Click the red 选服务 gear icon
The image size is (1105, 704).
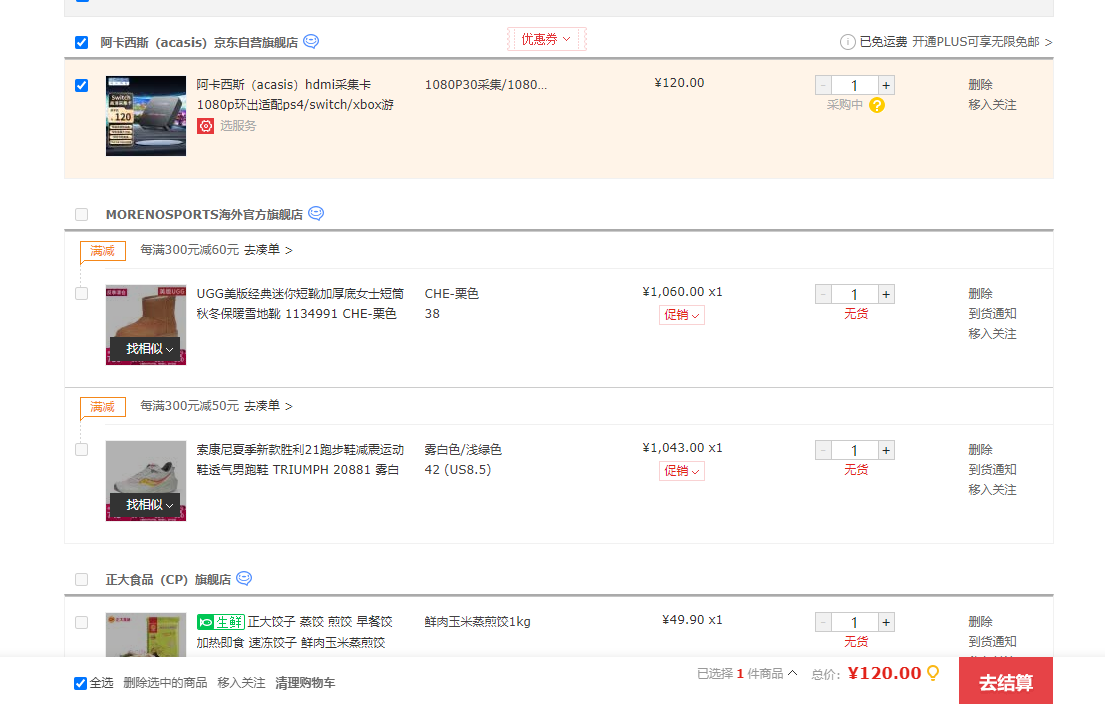206,126
